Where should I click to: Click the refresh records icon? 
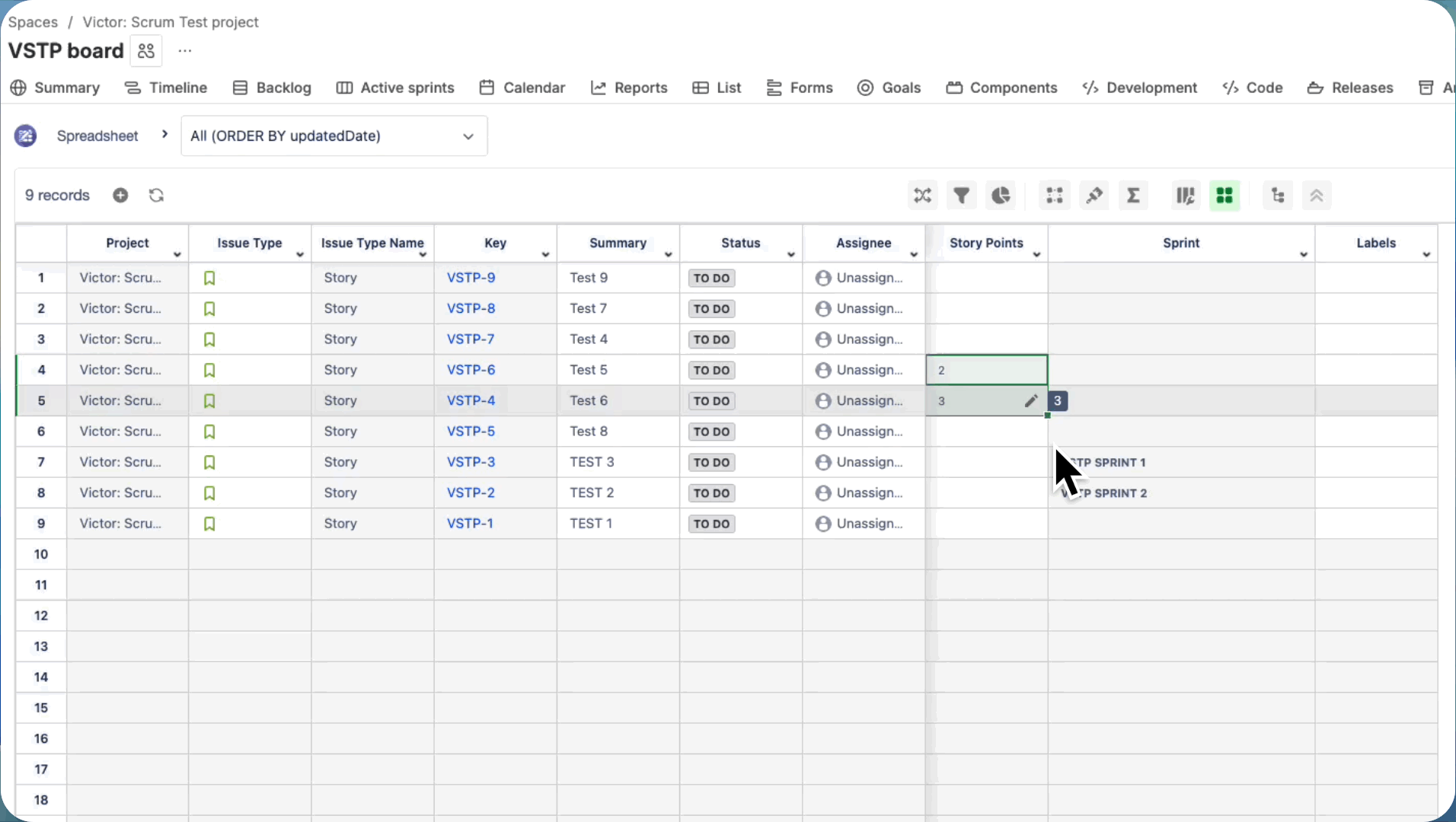point(156,195)
